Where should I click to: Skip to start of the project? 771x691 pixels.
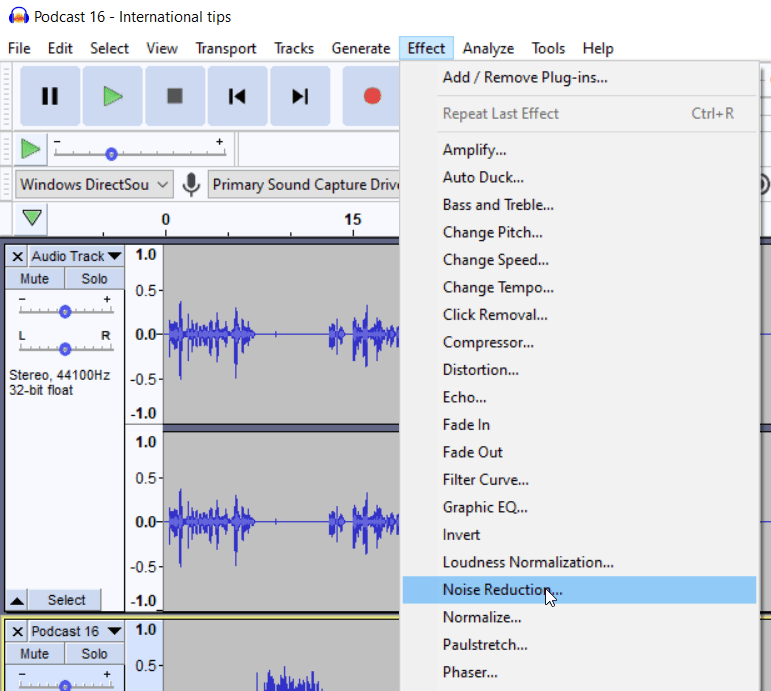tap(237, 96)
